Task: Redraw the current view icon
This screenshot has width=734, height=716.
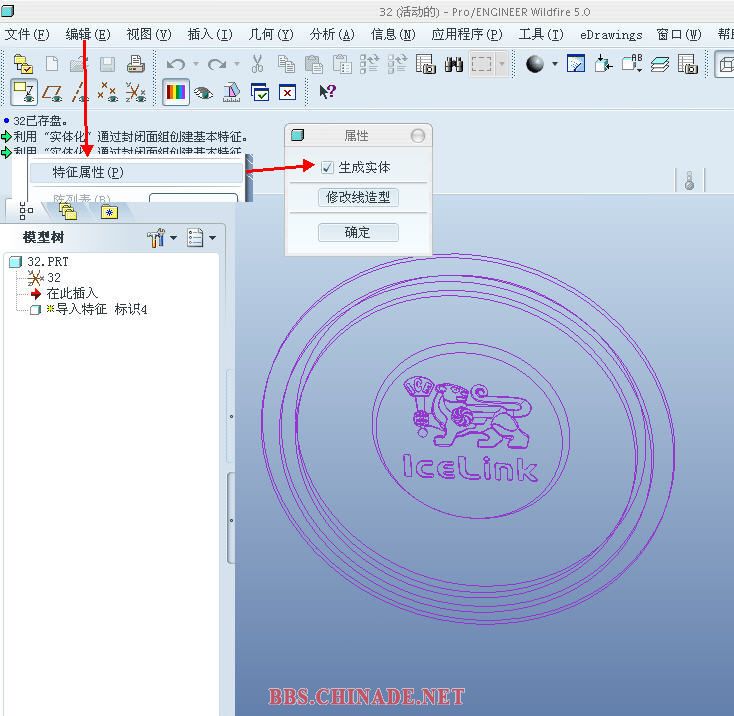Action: [576, 64]
